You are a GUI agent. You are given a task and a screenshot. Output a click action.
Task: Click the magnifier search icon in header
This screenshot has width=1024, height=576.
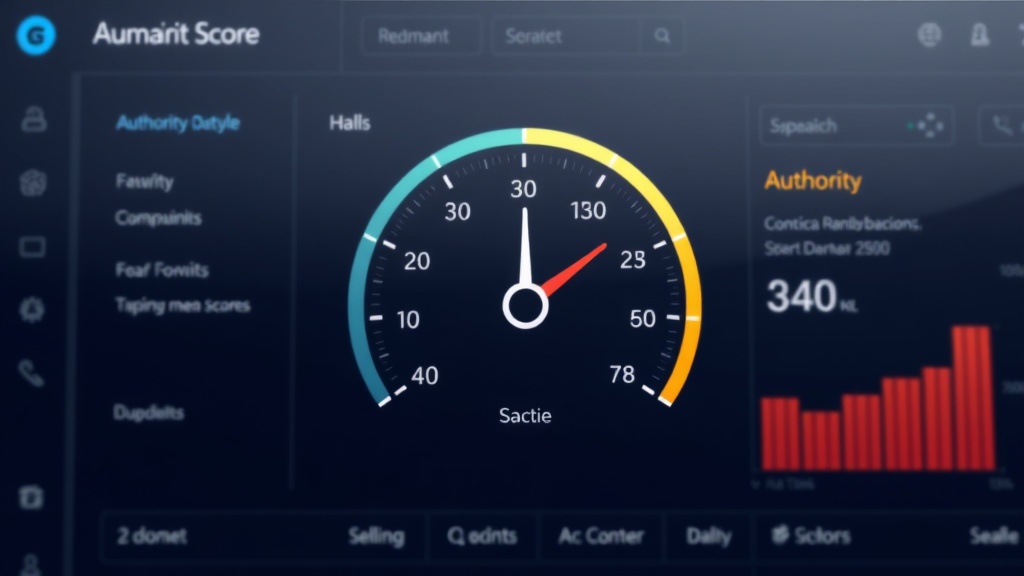coord(662,36)
